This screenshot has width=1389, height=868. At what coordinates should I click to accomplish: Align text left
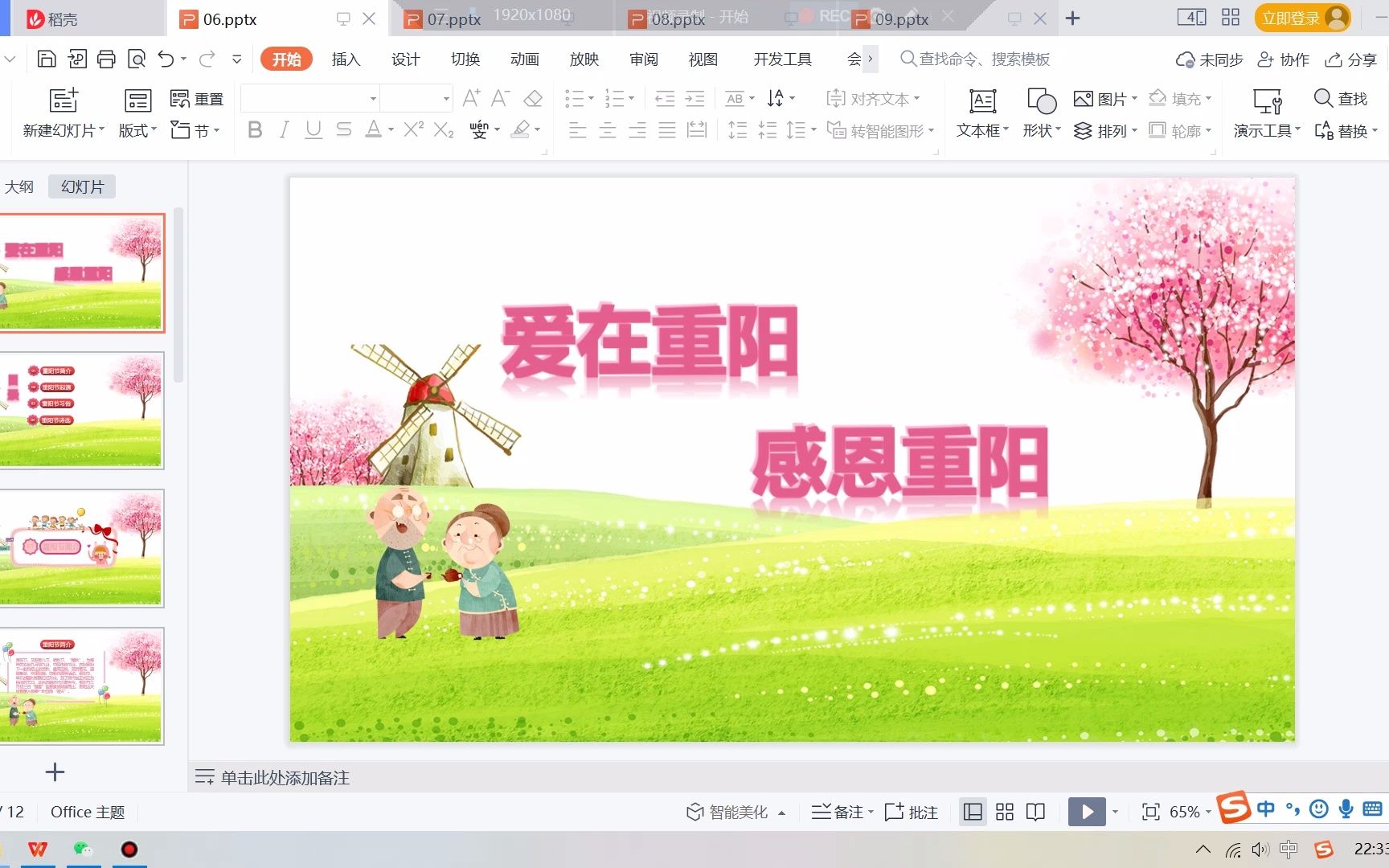pos(577,129)
